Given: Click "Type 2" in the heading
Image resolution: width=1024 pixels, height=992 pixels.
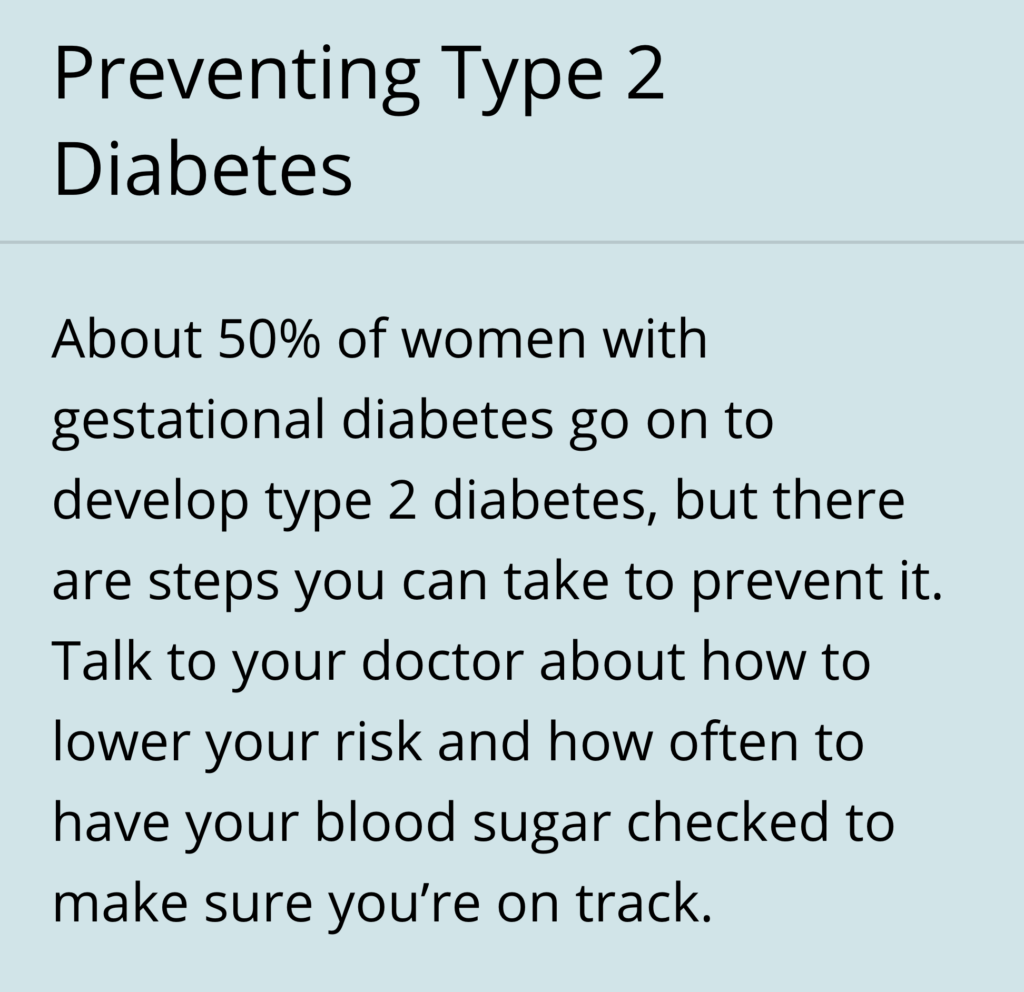Looking at the screenshot, I should point(552,75).
